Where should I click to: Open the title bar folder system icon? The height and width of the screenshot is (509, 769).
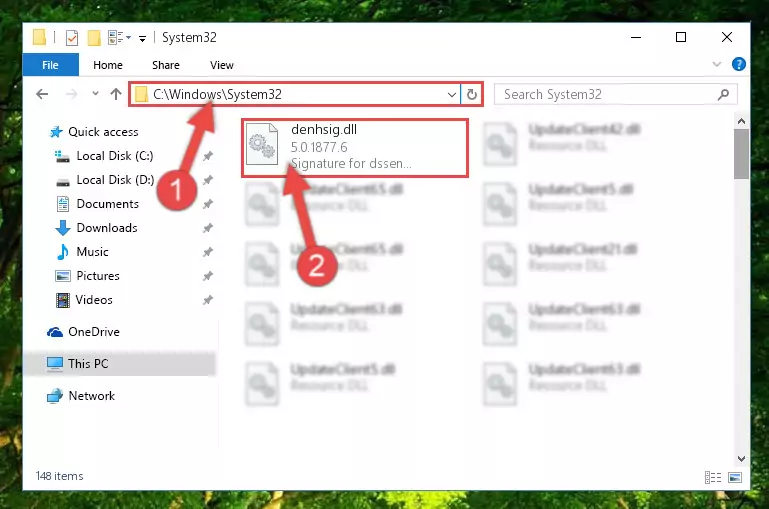click(x=39, y=37)
